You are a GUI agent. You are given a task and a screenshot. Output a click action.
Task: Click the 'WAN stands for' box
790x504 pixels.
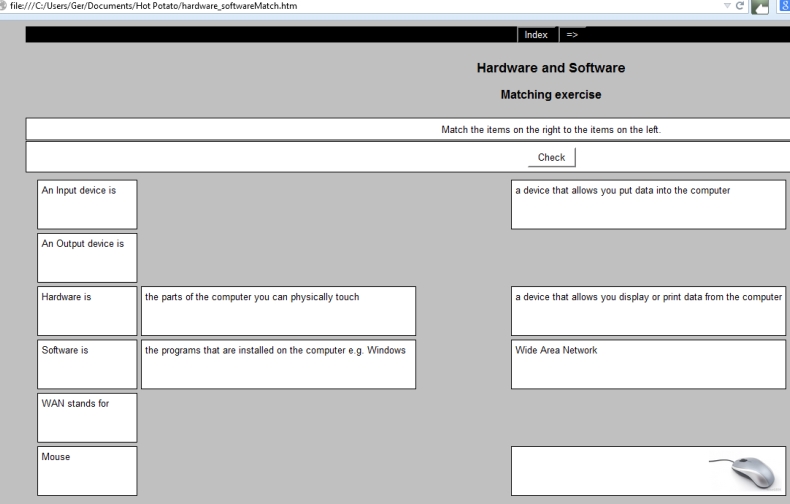(87, 417)
